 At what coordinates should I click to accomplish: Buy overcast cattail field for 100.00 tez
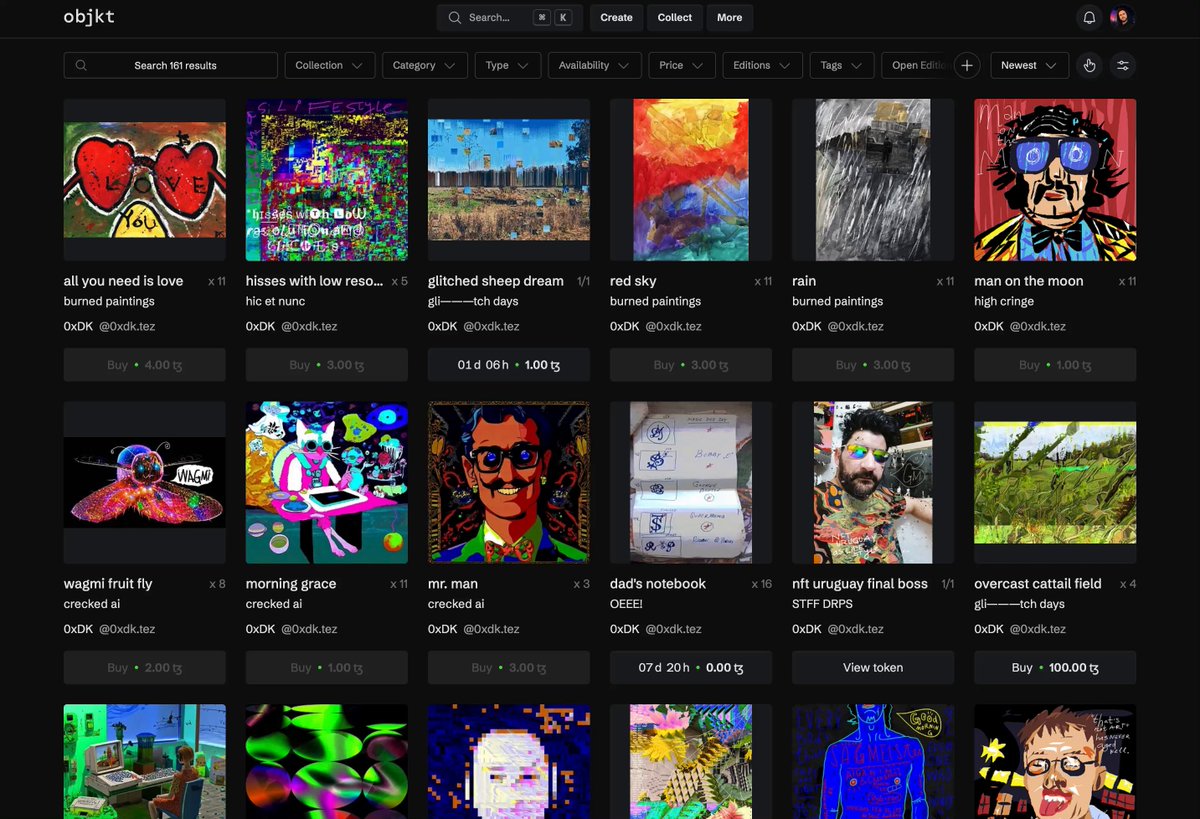[x=1055, y=668]
